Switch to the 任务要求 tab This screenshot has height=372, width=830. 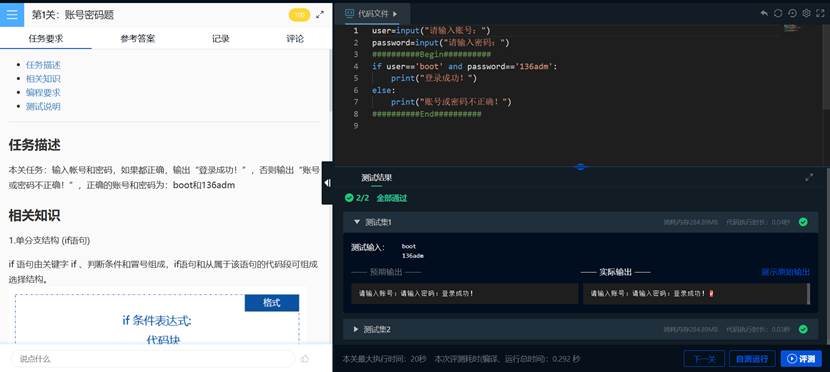pyautogui.click(x=46, y=39)
